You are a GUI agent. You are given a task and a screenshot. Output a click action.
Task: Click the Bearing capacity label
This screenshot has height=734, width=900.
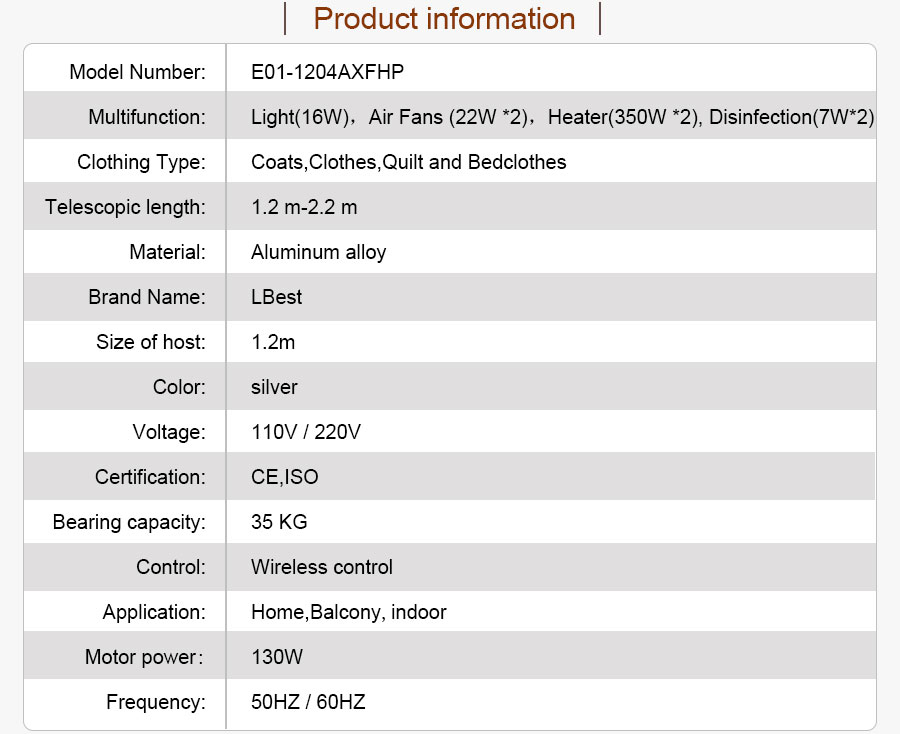[129, 522]
